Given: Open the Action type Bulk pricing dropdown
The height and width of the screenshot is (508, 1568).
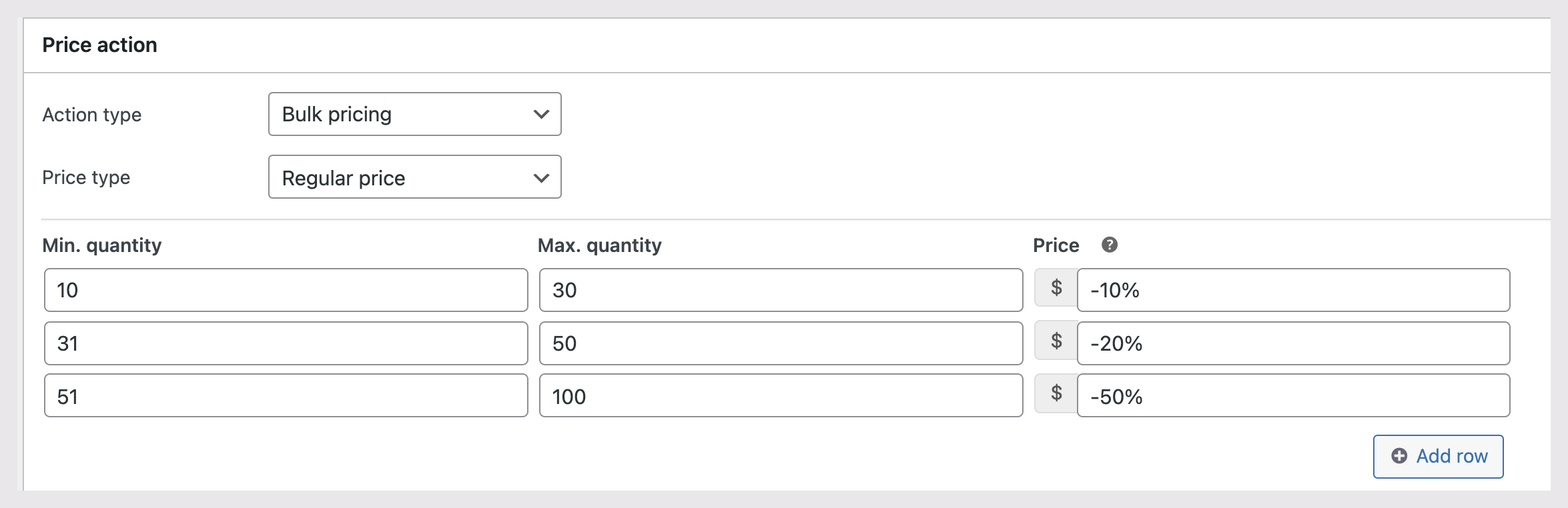Looking at the screenshot, I should click(414, 115).
